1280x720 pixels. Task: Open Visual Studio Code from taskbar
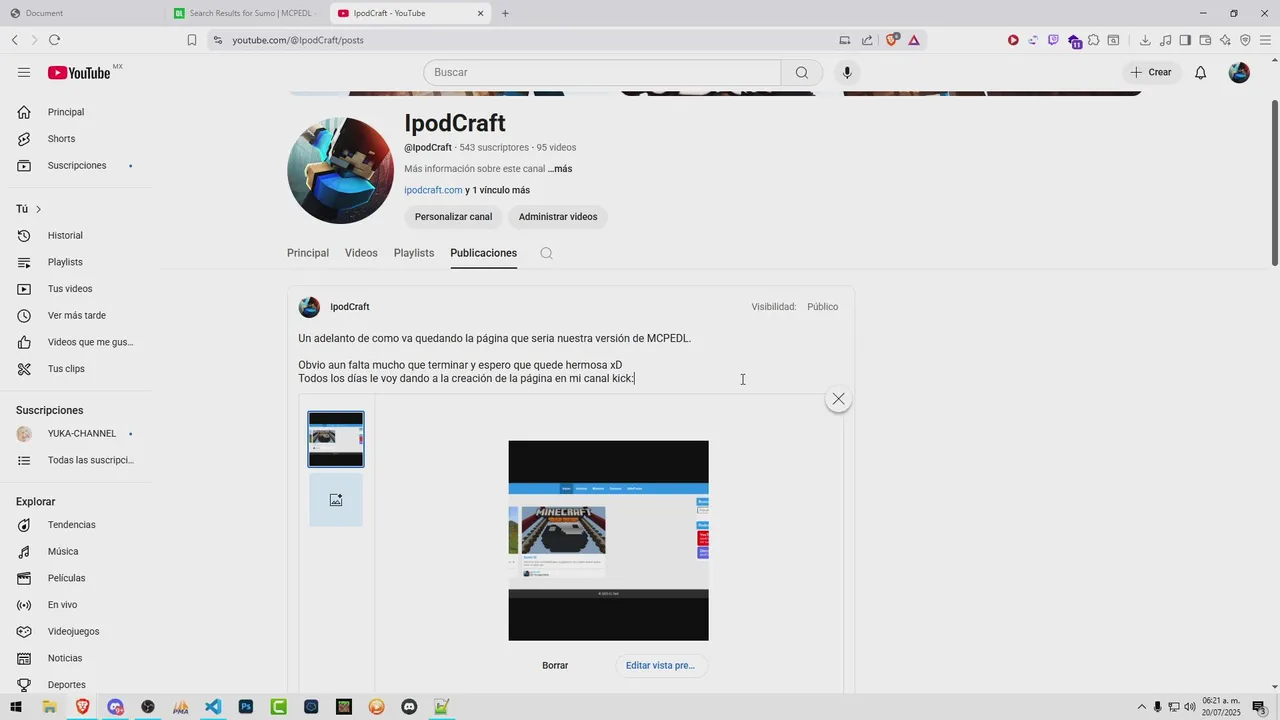213,707
